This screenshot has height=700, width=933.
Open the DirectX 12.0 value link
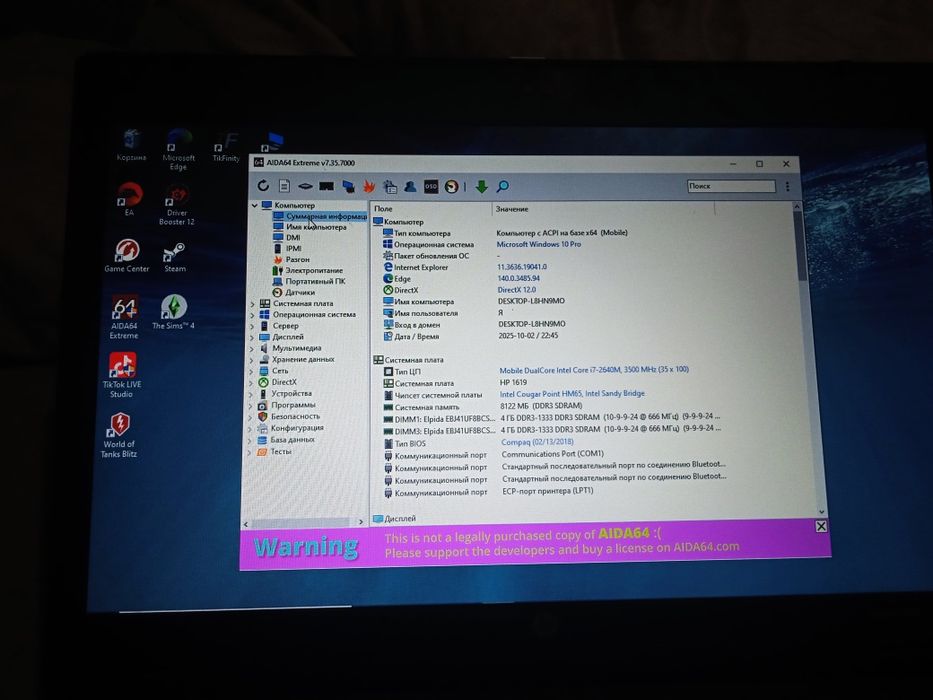516,290
